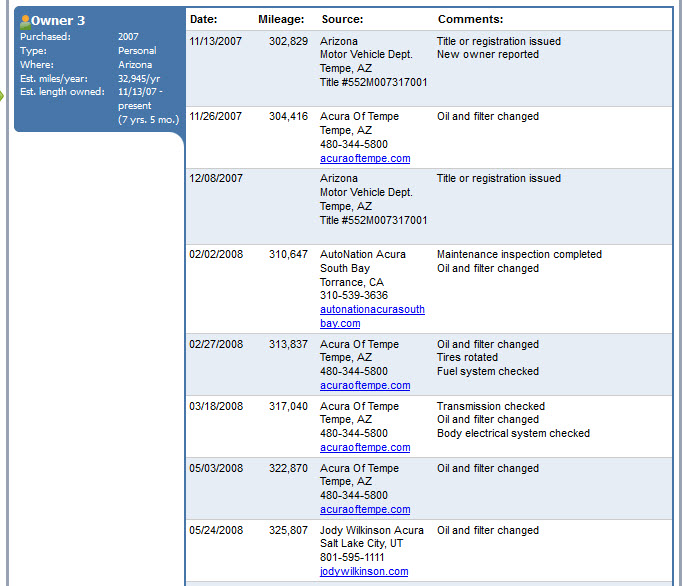Click the Date column header
Viewport: 685px width, 586px height.
click(x=203, y=19)
